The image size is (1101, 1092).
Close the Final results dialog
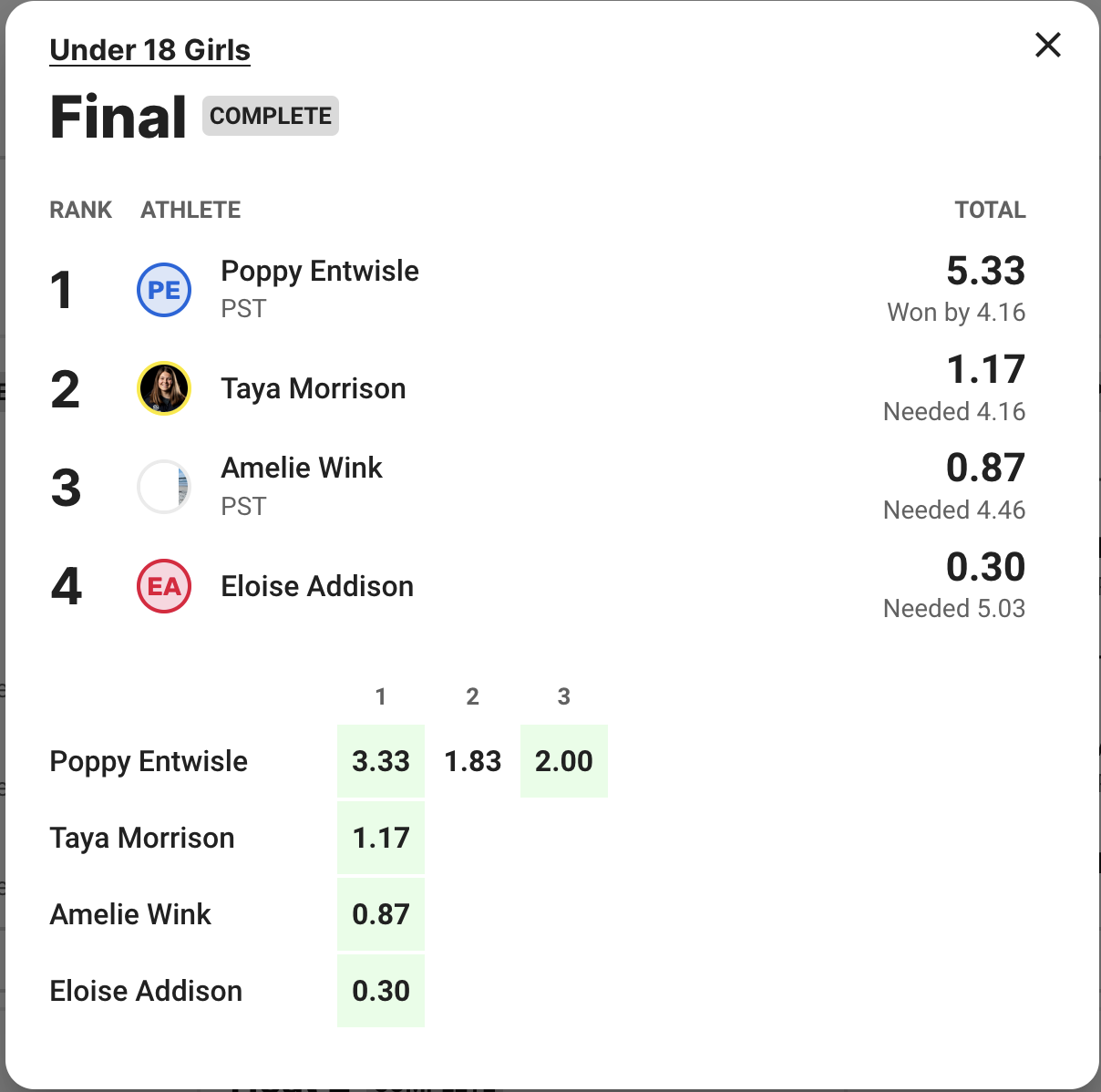pos(1048,45)
